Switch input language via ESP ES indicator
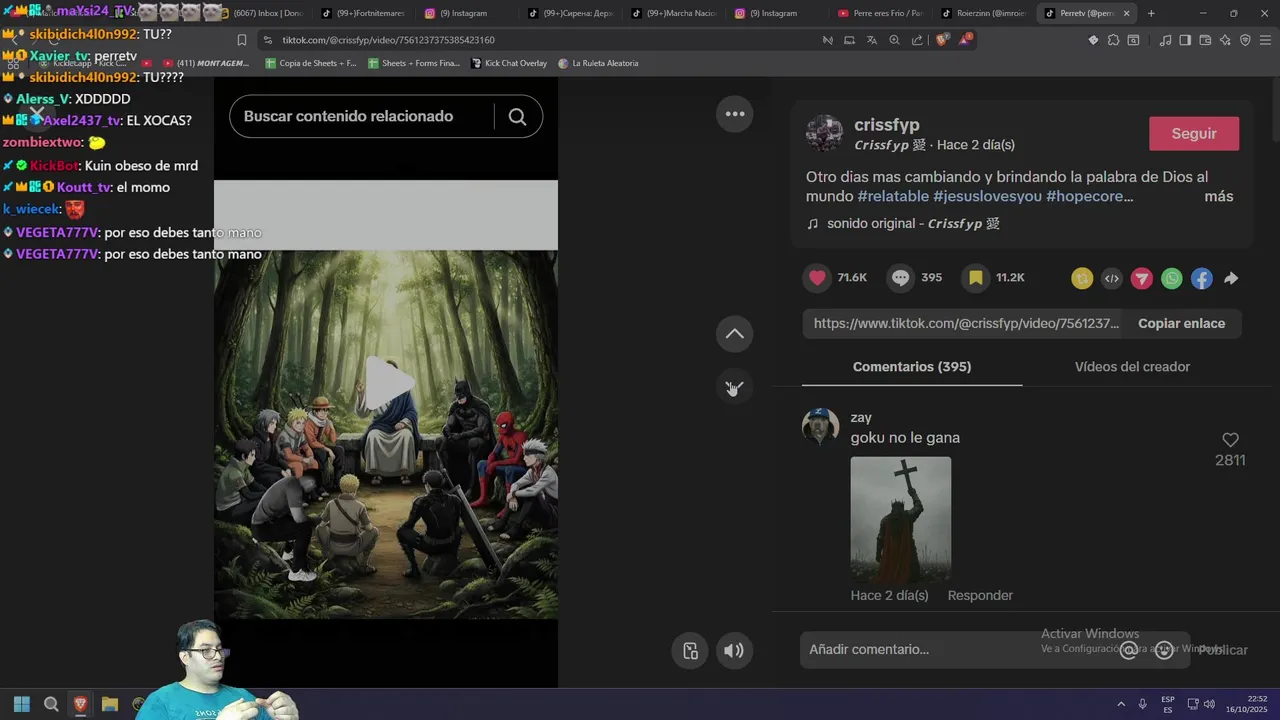This screenshot has width=1280, height=720. coord(1168,704)
